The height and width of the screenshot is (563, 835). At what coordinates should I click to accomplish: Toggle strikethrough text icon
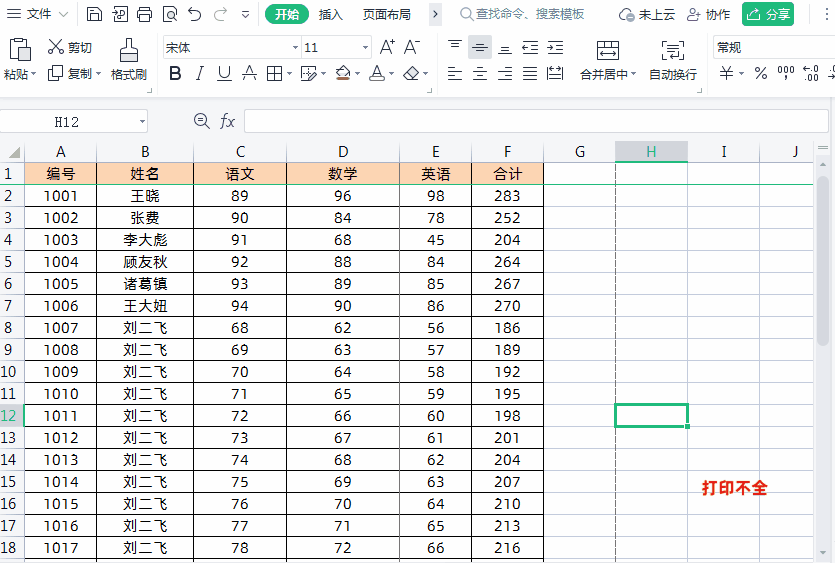point(249,74)
